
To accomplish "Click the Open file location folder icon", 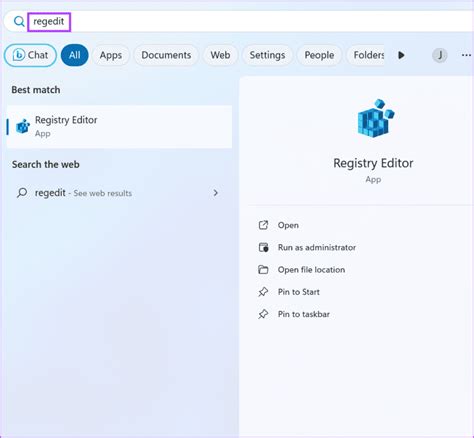I will 263,269.
